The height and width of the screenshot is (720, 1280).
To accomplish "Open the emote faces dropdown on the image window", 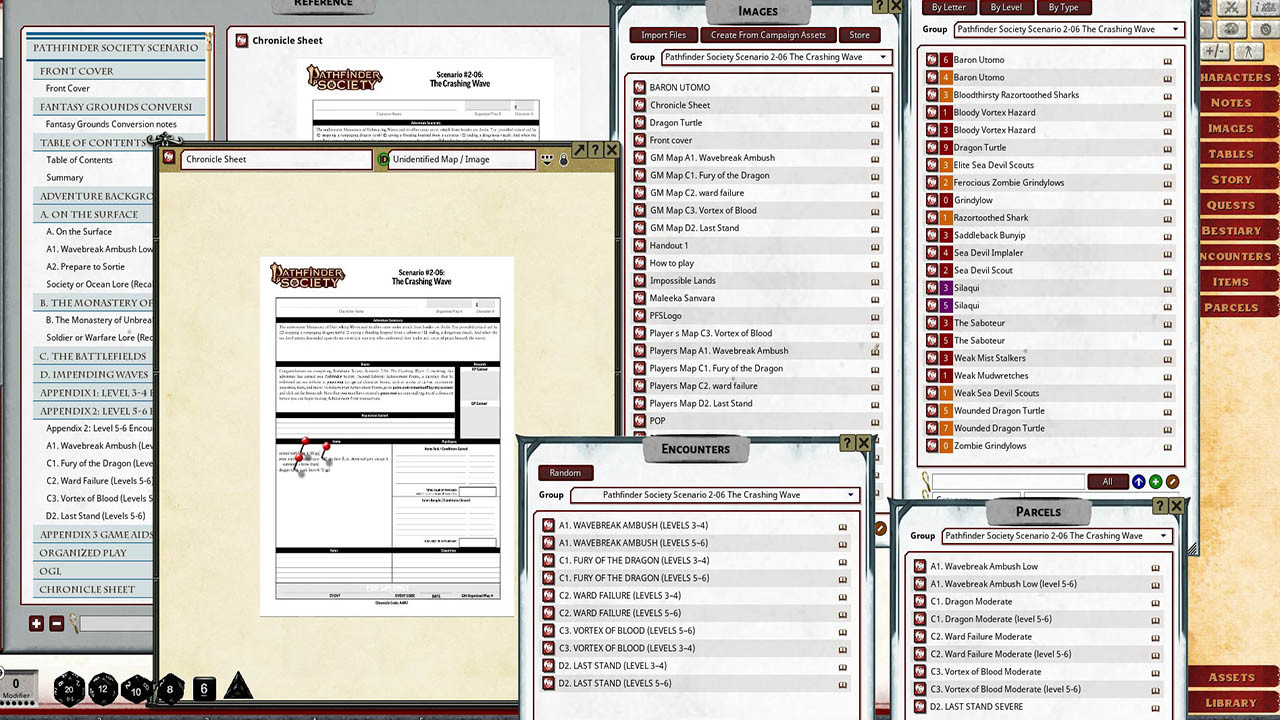I will coord(547,160).
